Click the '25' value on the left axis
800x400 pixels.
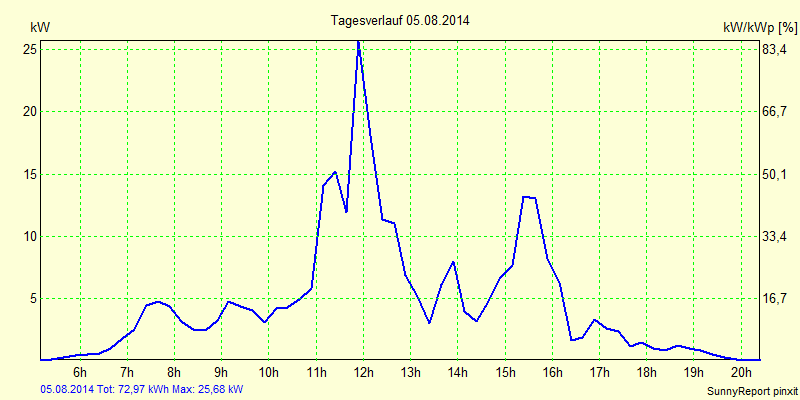click(30, 49)
